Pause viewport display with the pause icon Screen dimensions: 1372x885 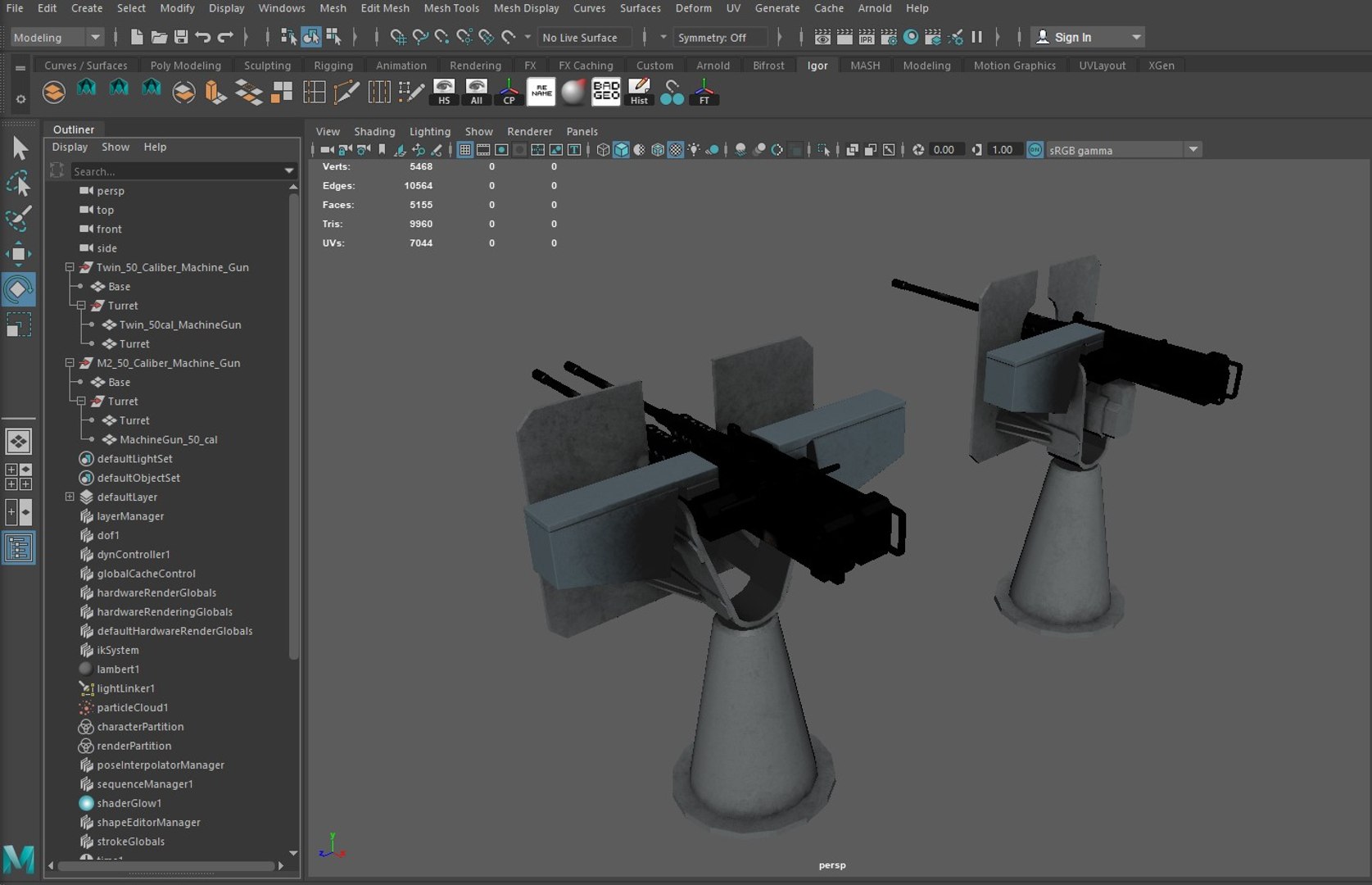tap(977, 37)
